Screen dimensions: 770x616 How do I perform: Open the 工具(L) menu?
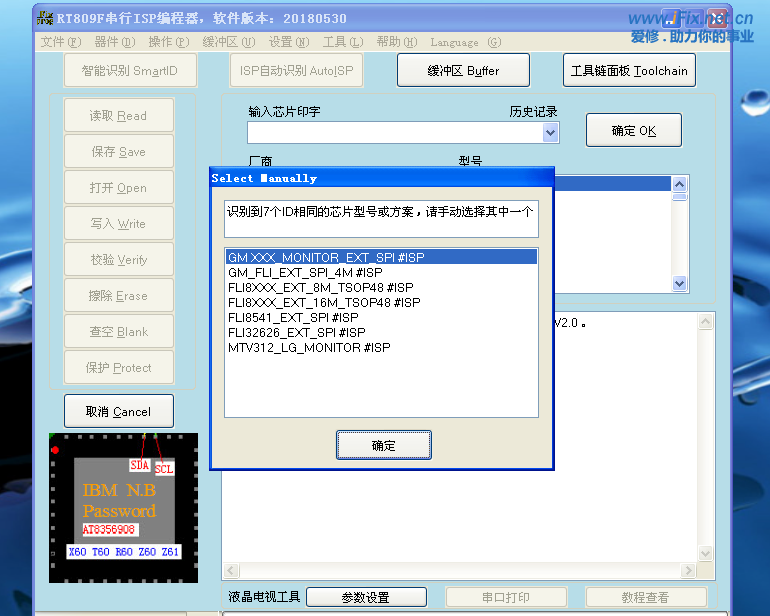[342, 42]
